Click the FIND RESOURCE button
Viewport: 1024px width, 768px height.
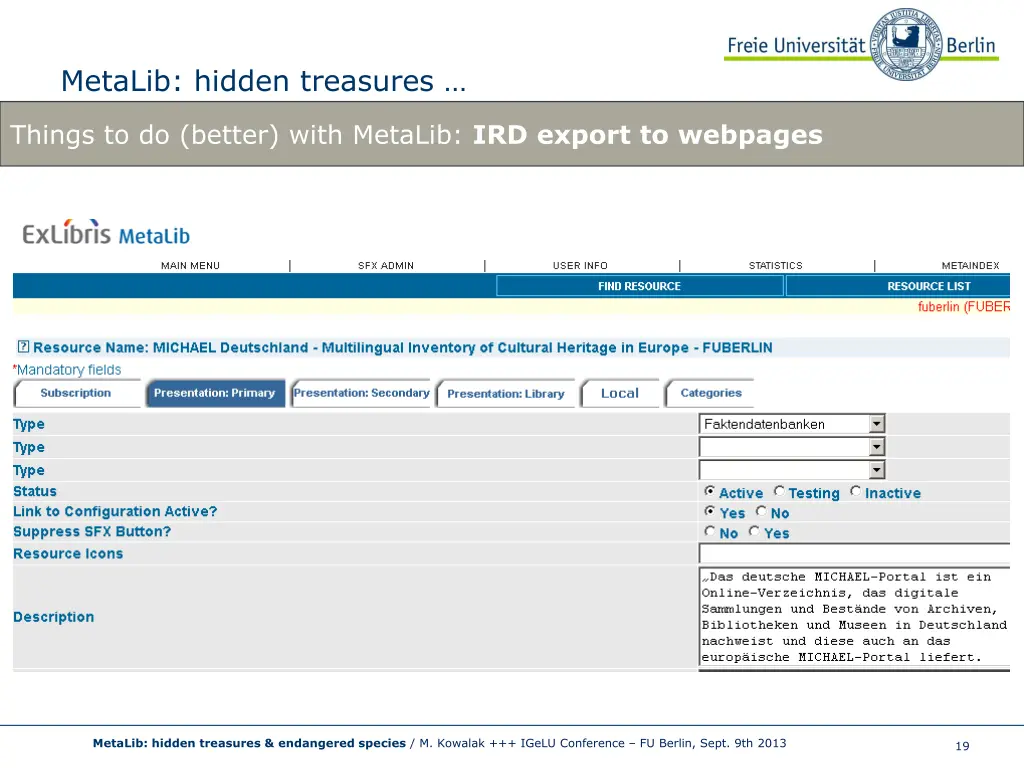(639, 286)
